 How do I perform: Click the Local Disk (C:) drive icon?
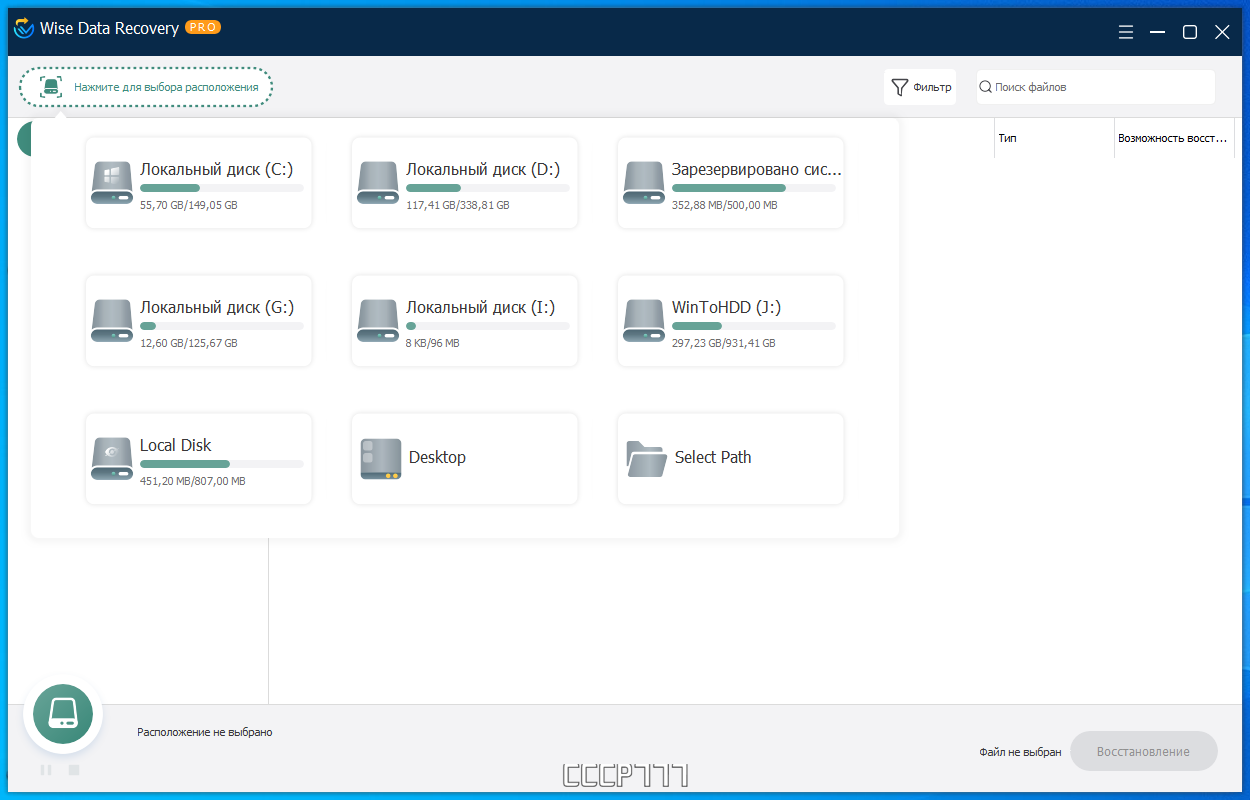click(x=111, y=183)
